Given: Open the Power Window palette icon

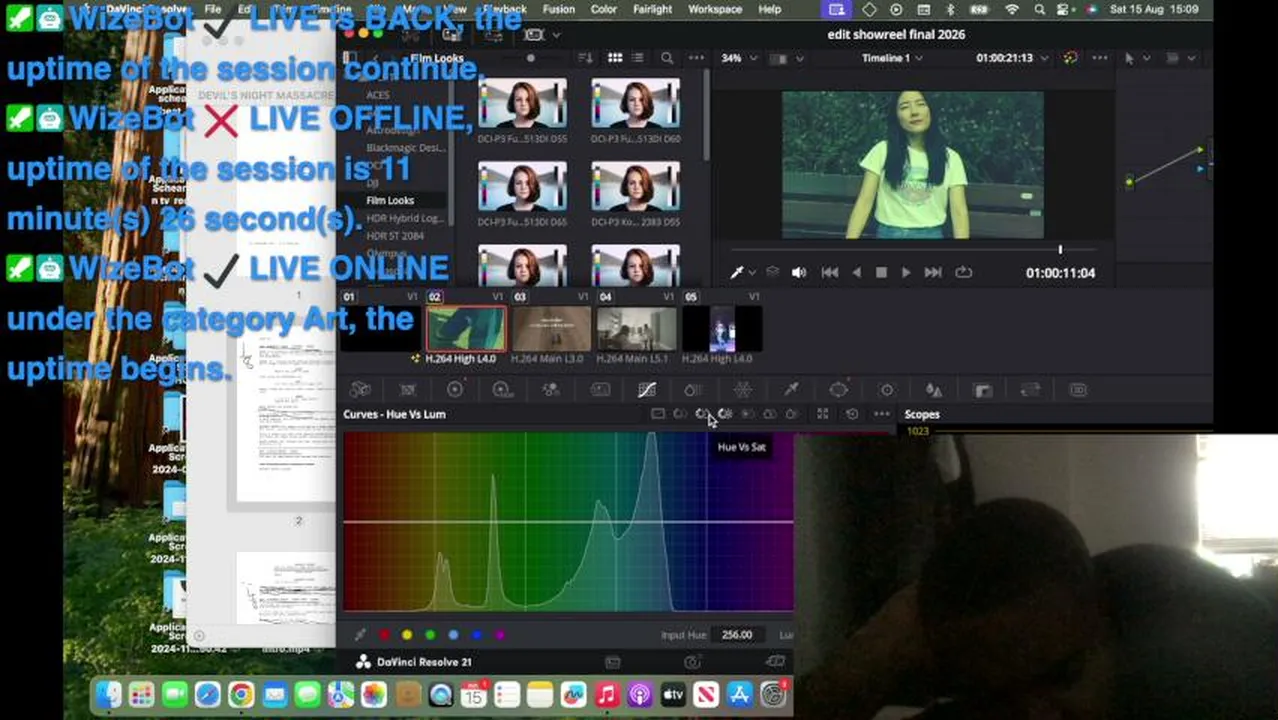Looking at the screenshot, I should coord(838,390).
